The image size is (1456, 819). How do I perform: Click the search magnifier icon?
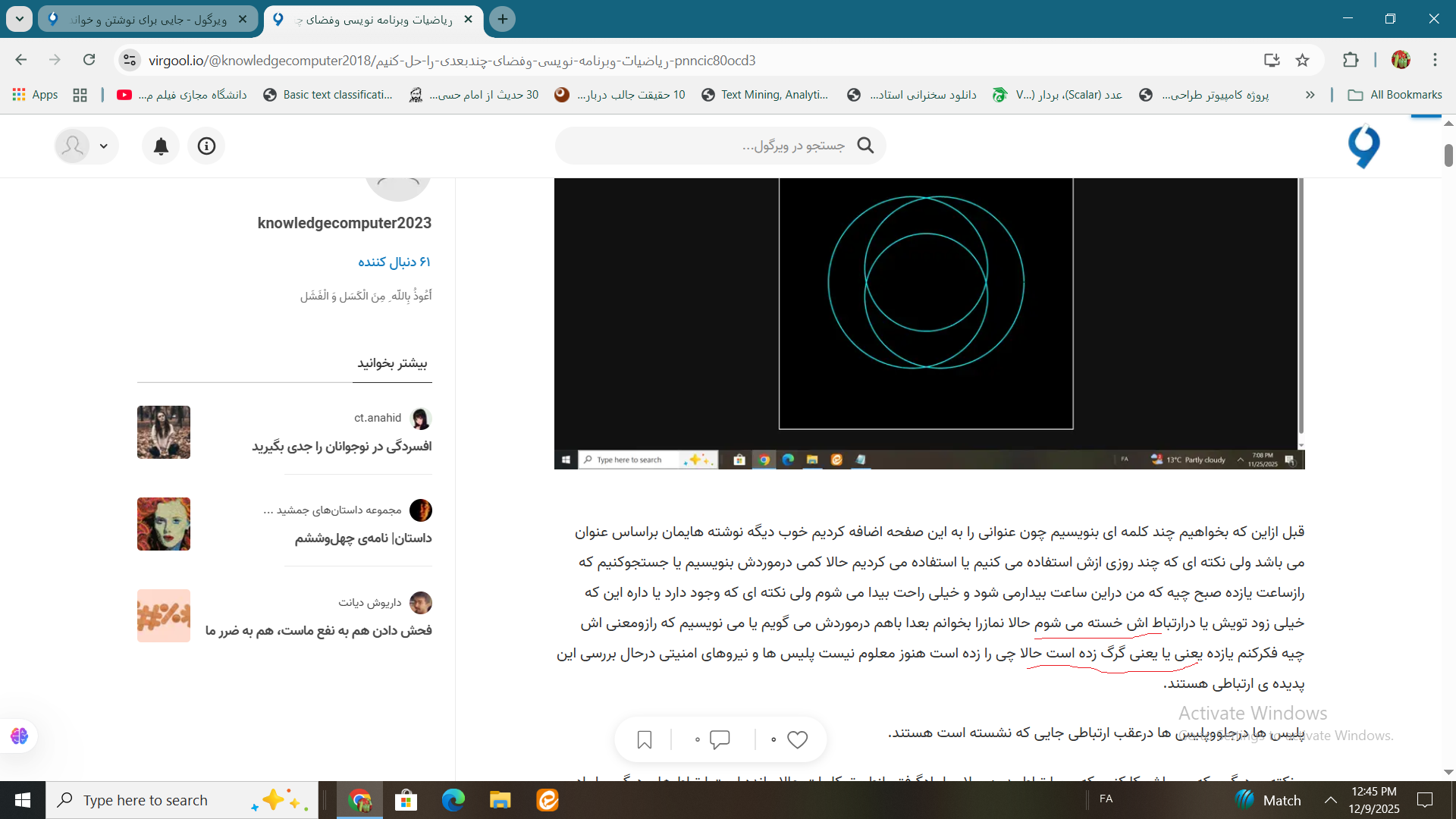click(x=865, y=146)
